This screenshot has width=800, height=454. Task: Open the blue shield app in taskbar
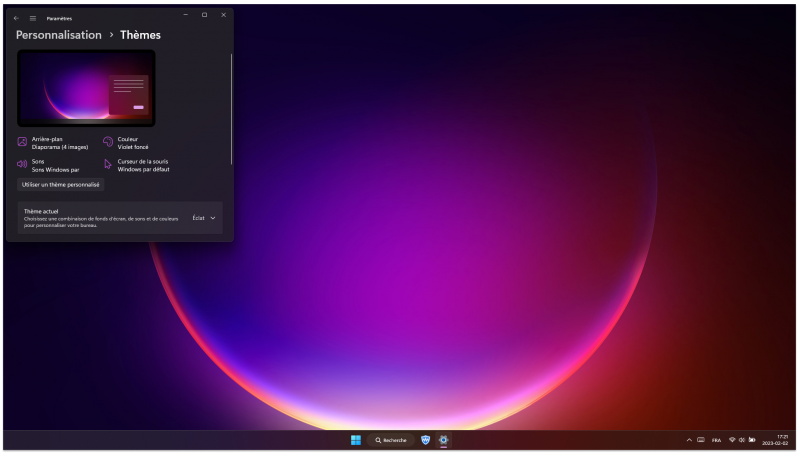(x=425, y=440)
